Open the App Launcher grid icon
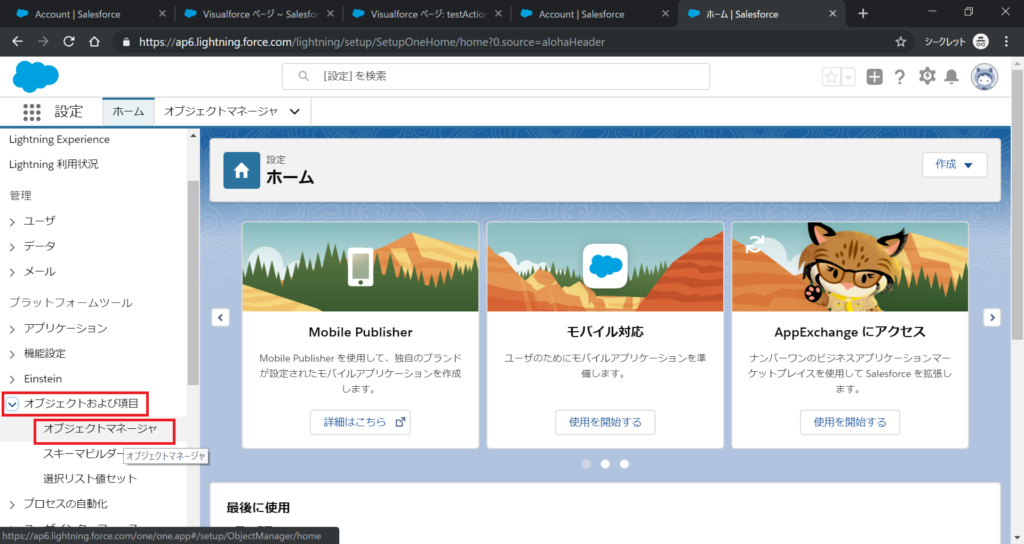This screenshot has height=544, width=1024. [32, 112]
